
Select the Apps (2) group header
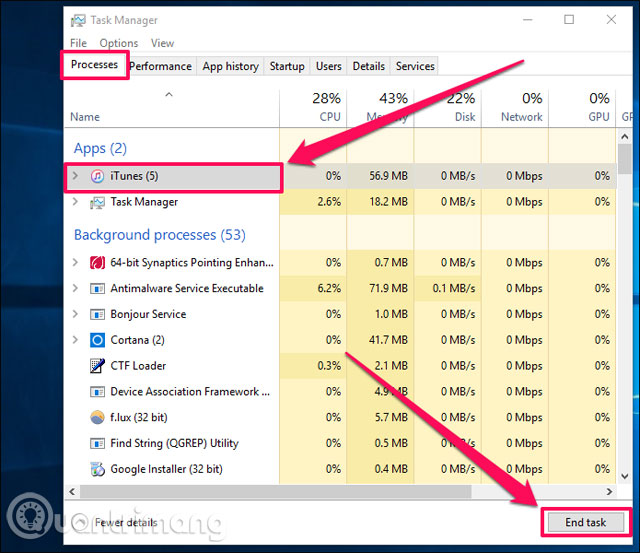pos(100,149)
